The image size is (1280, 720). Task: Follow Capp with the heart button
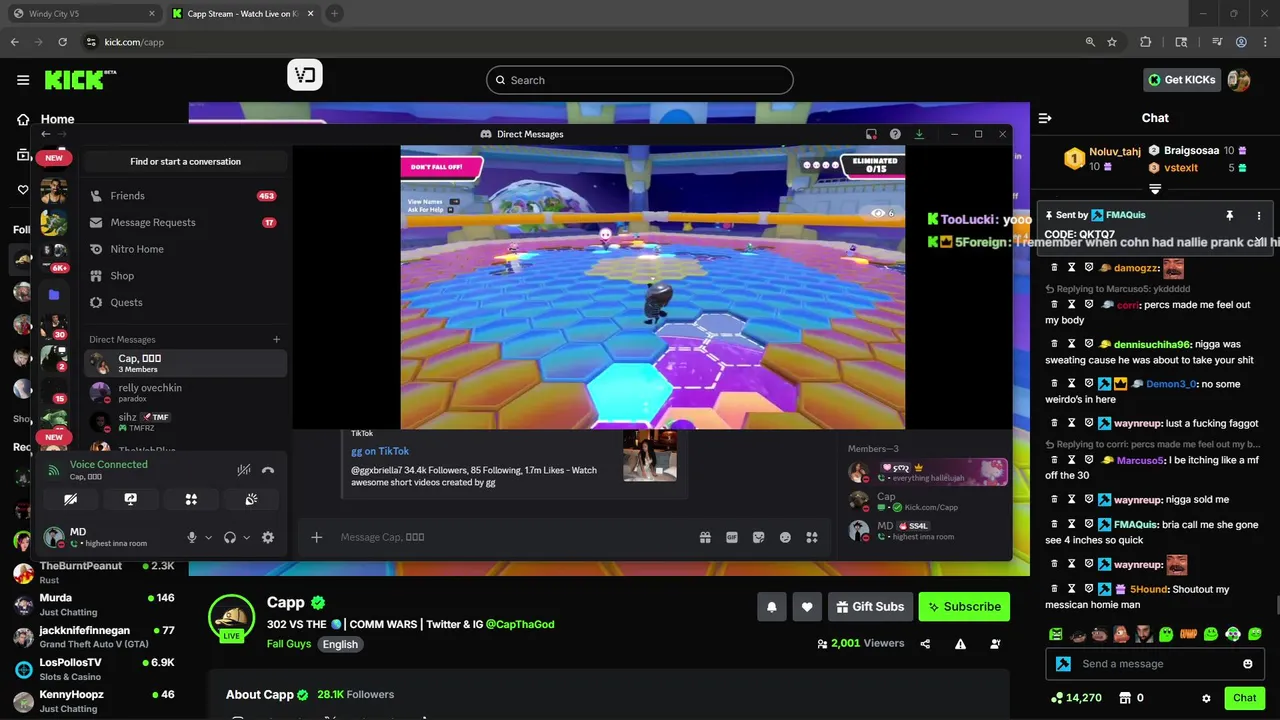pyautogui.click(x=807, y=606)
